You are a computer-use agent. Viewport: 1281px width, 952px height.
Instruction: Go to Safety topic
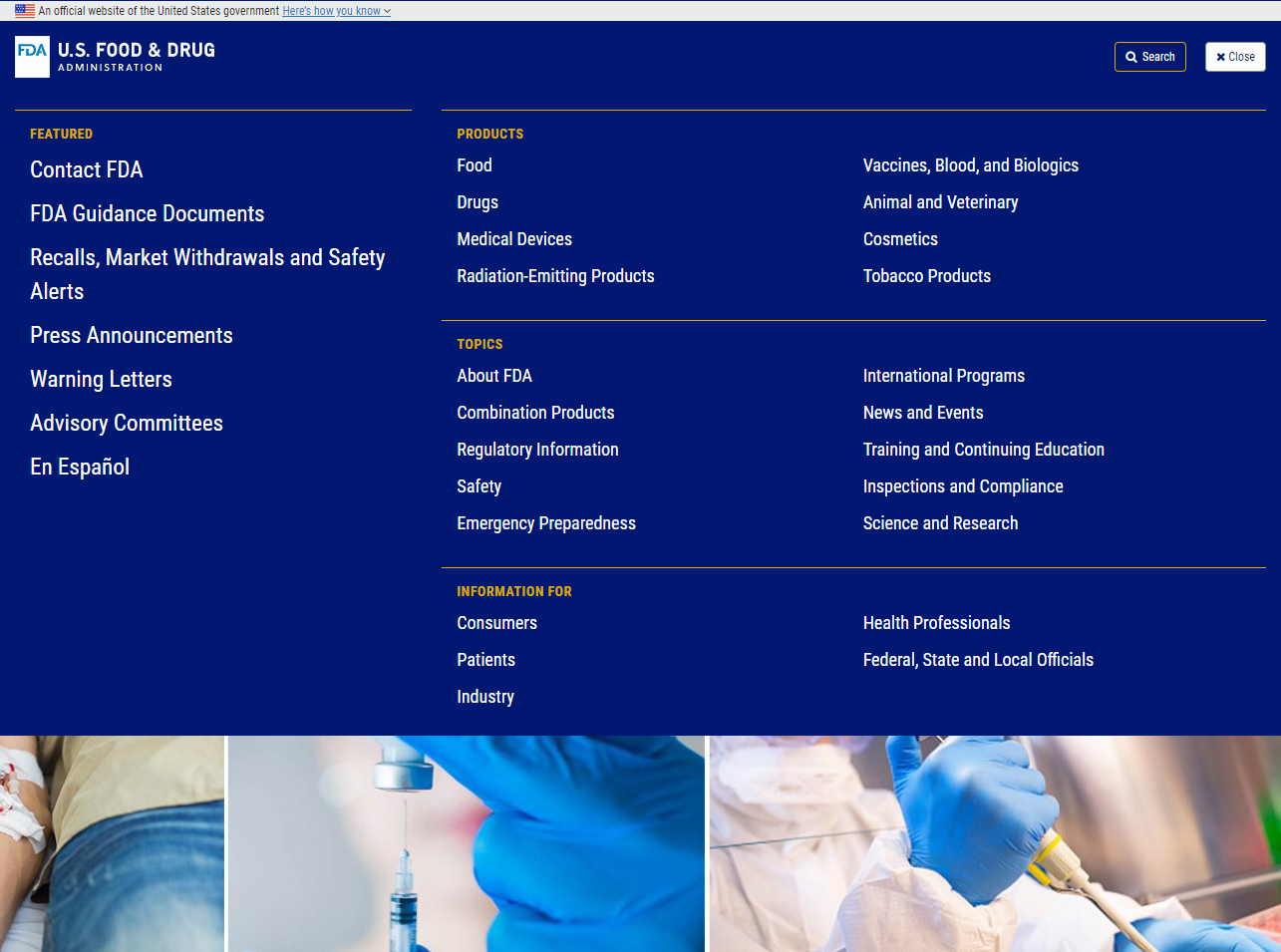click(x=479, y=486)
